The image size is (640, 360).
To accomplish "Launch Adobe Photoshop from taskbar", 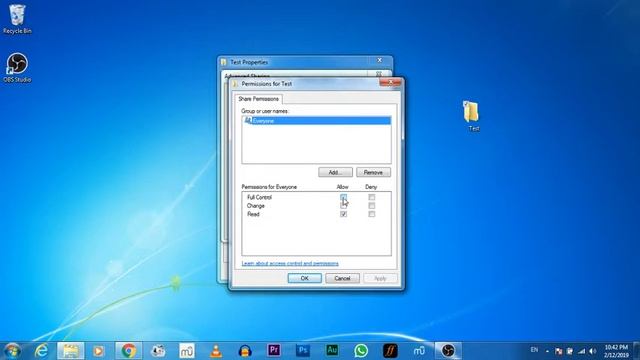I will click(x=303, y=350).
